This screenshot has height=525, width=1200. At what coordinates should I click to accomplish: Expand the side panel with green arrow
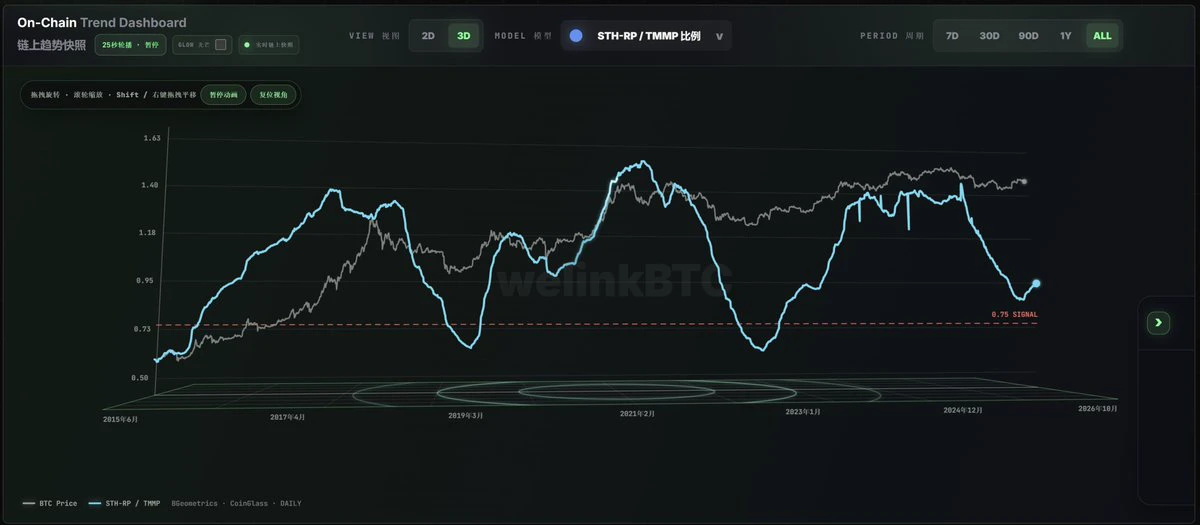[1158, 322]
